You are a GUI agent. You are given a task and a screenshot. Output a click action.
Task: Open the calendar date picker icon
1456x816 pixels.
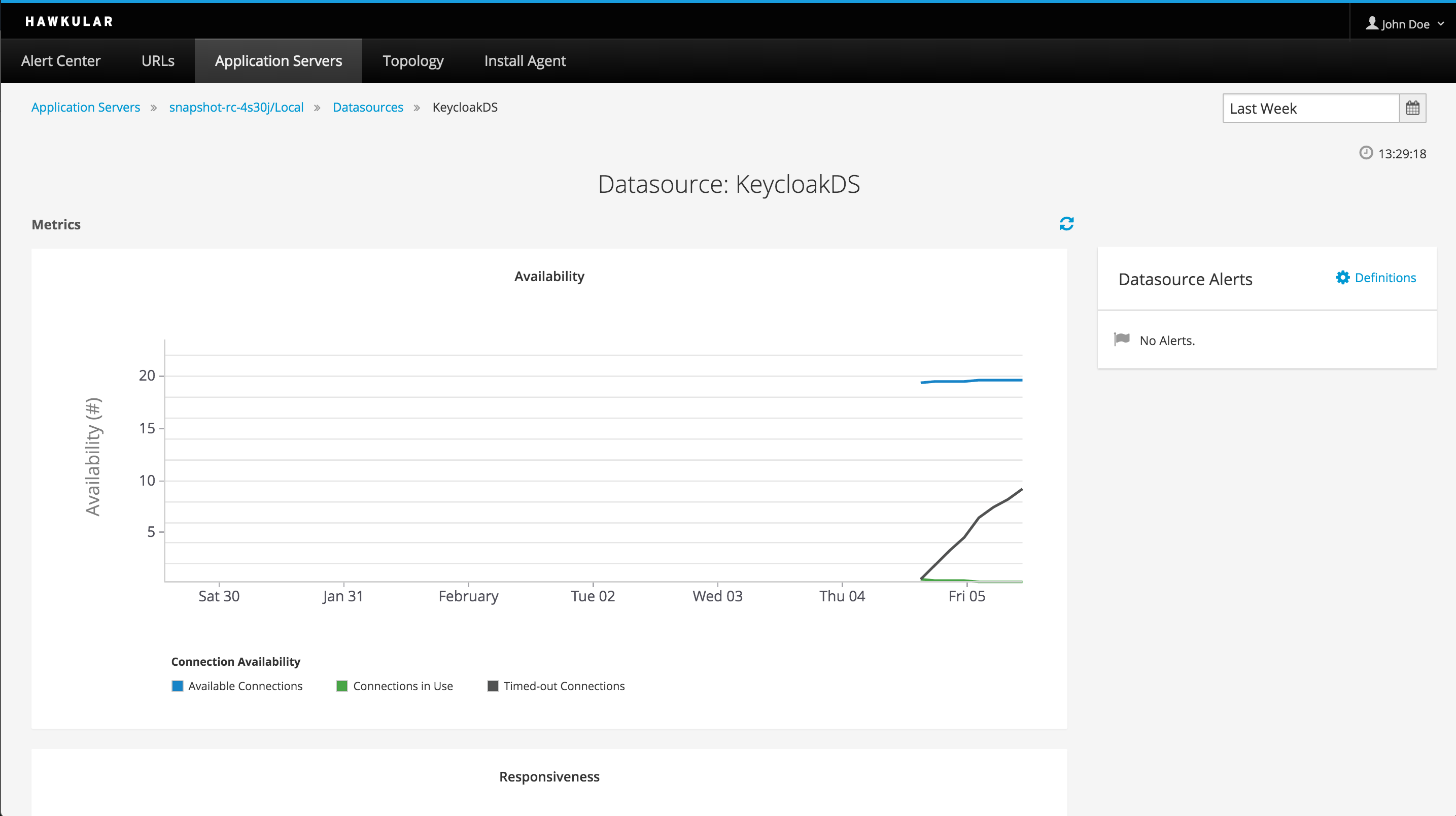click(1412, 108)
